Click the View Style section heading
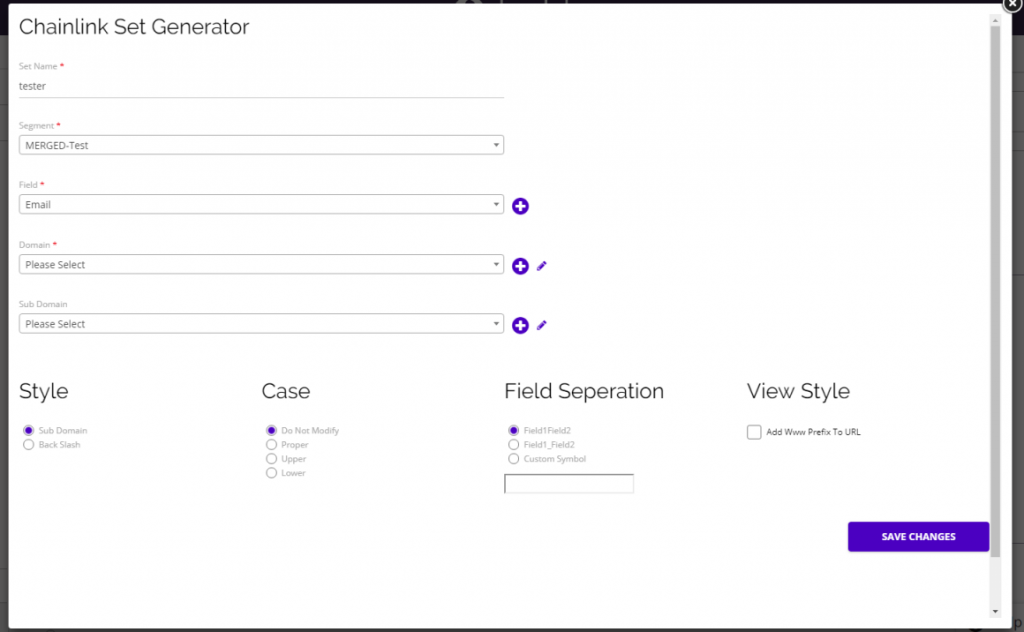Image resolution: width=1024 pixels, height=632 pixels. 798,391
